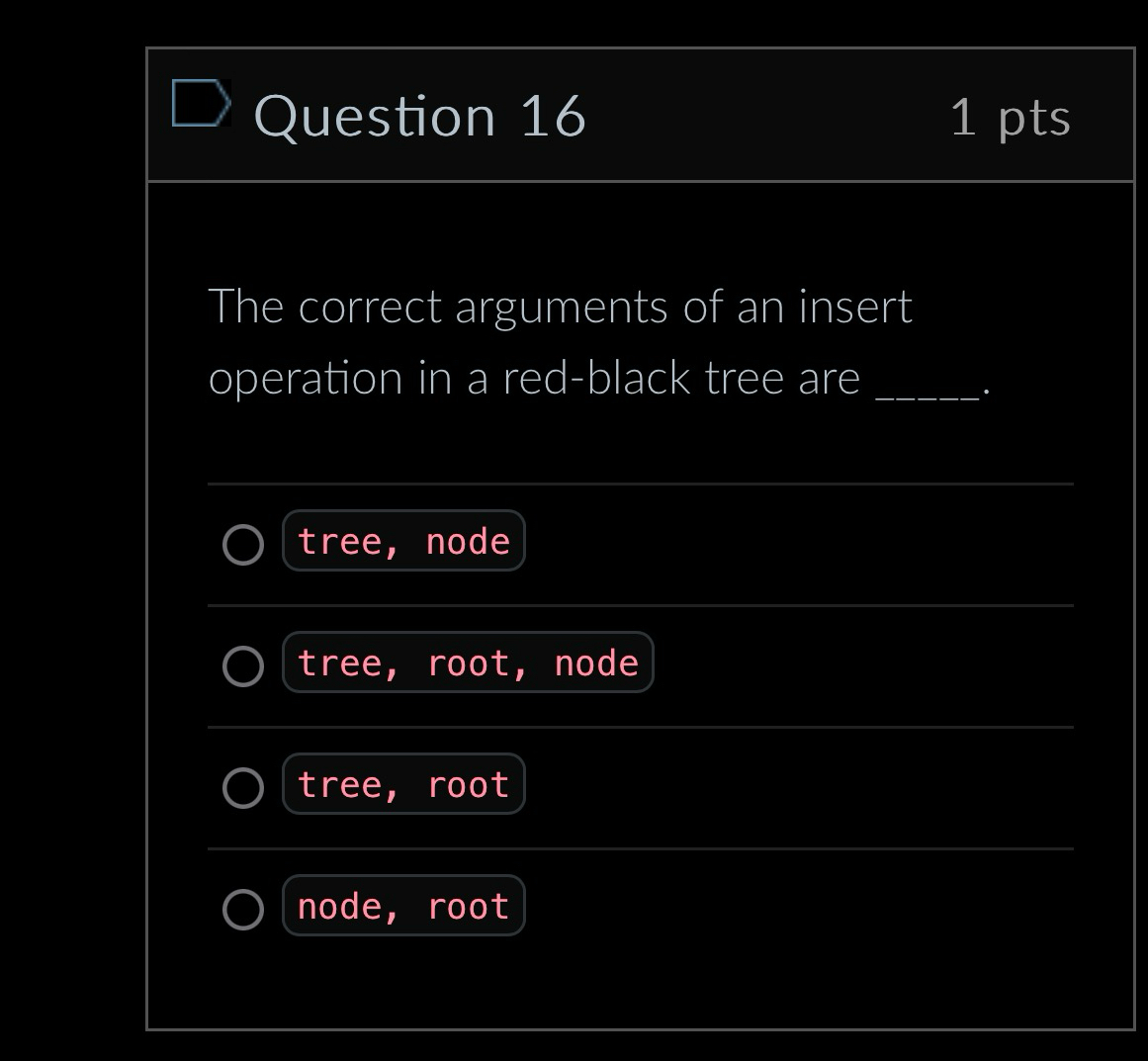Select the radio button for tree, node
Image resolution: width=1148 pixels, height=1061 pixels.
(243, 545)
